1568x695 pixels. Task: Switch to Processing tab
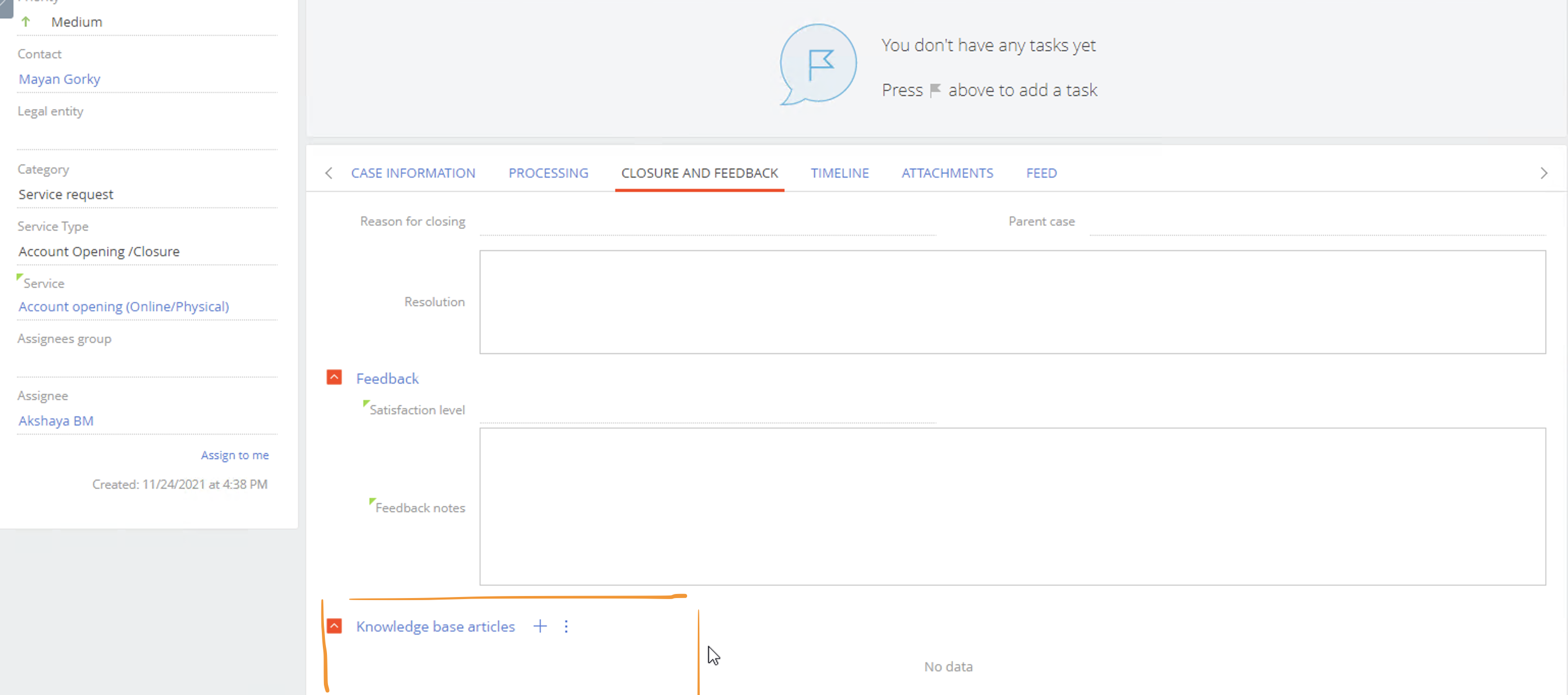(548, 173)
